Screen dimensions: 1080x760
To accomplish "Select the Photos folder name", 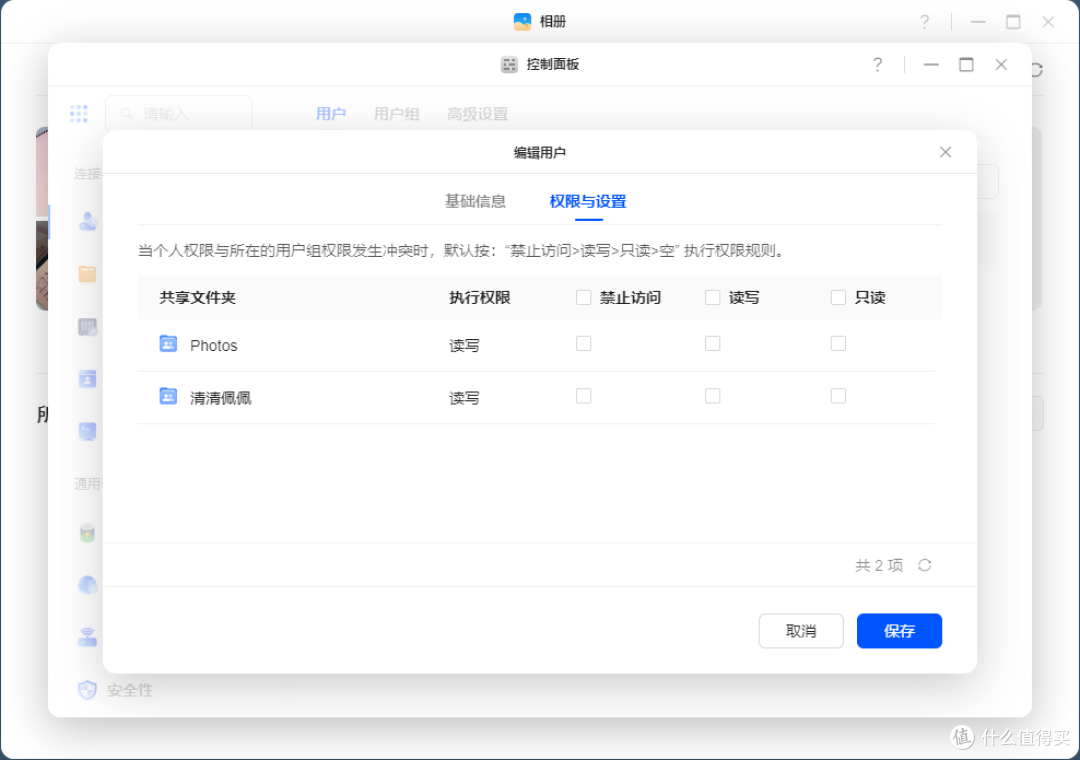I will coord(214,345).
